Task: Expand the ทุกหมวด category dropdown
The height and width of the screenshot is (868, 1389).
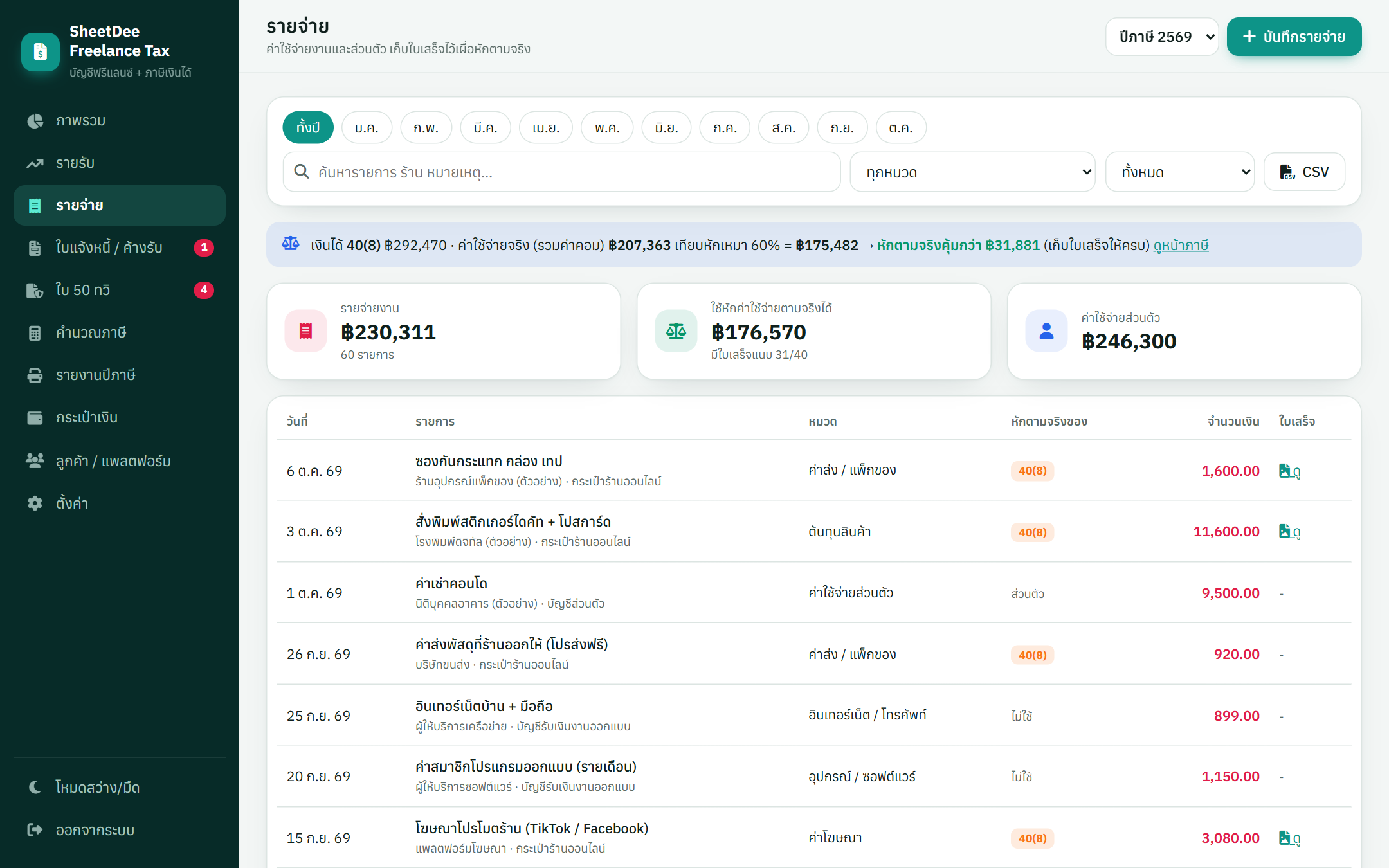Action: coord(972,172)
